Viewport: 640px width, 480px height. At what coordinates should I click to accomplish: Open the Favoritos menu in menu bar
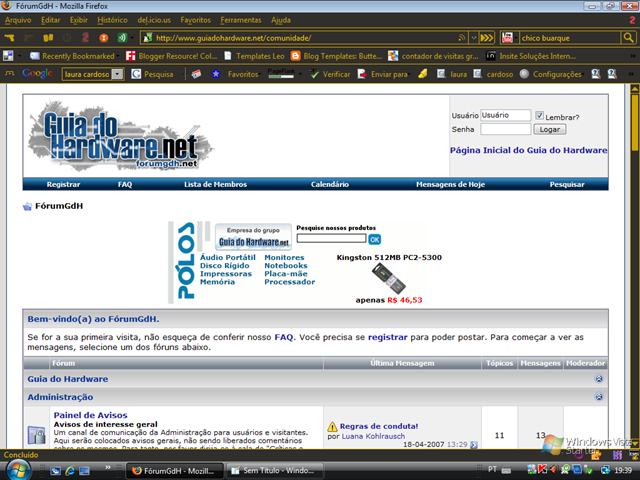click(196, 20)
